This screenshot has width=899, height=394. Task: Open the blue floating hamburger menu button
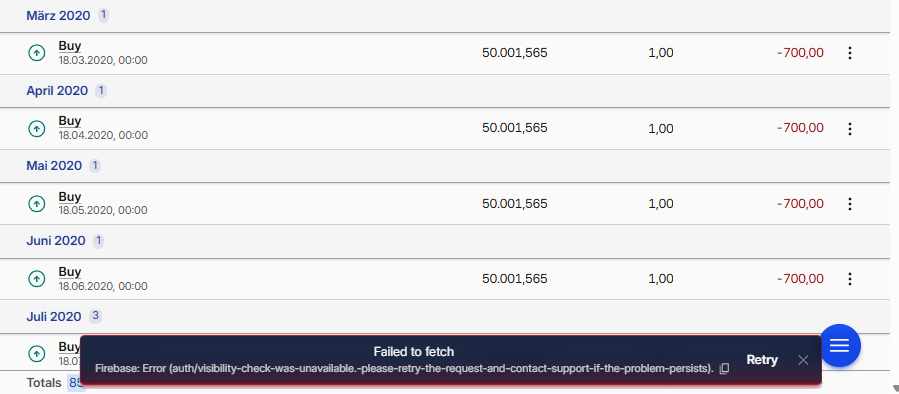[840, 345]
